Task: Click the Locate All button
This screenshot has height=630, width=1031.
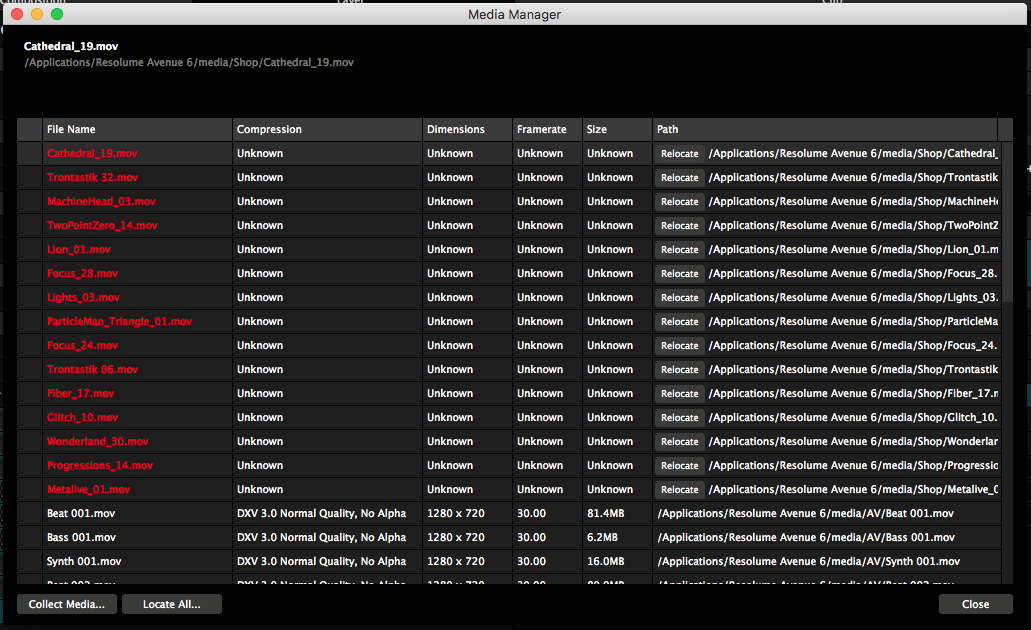Action: [172, 604]
